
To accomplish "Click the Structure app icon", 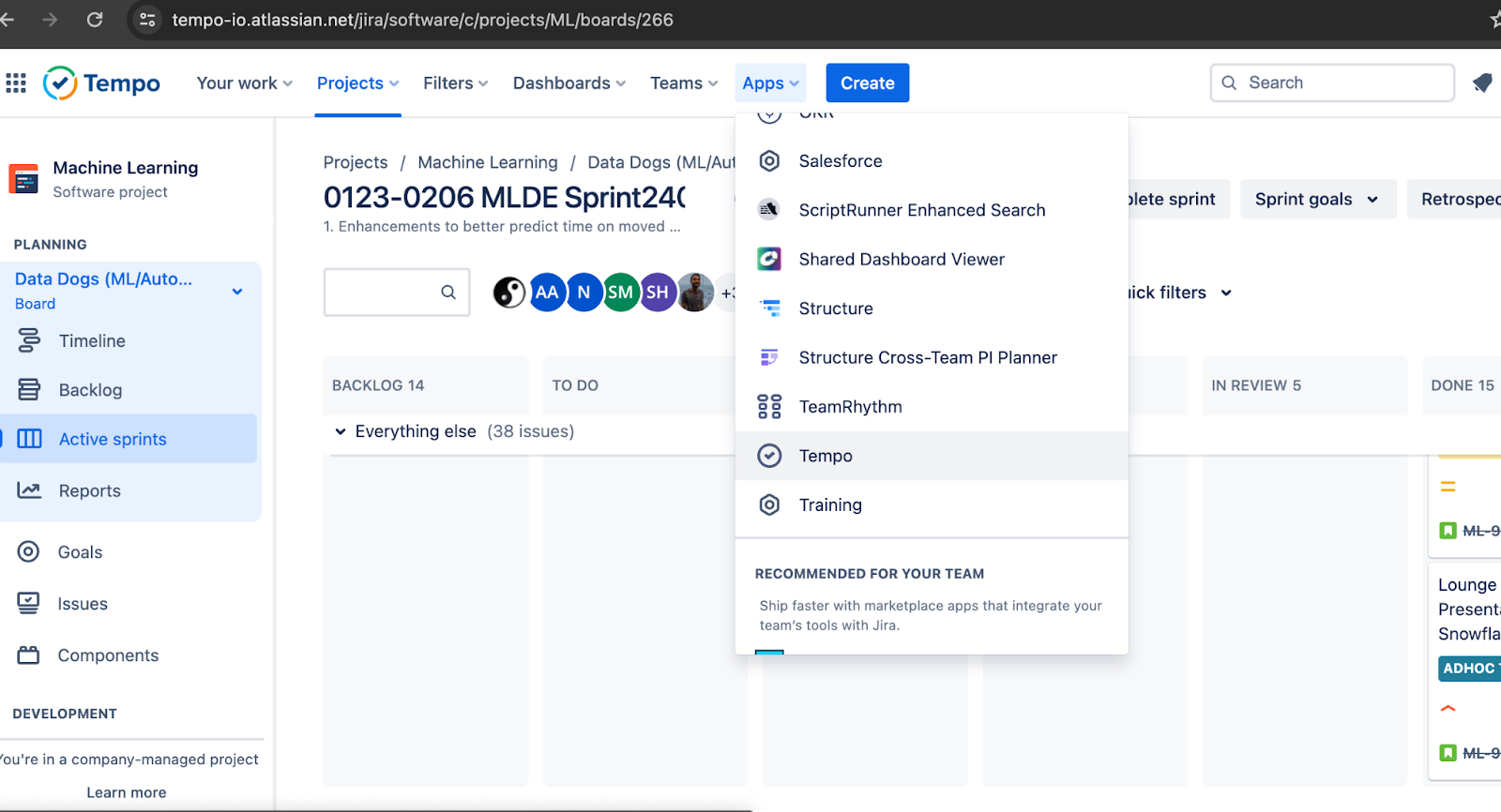I will 769,308.
